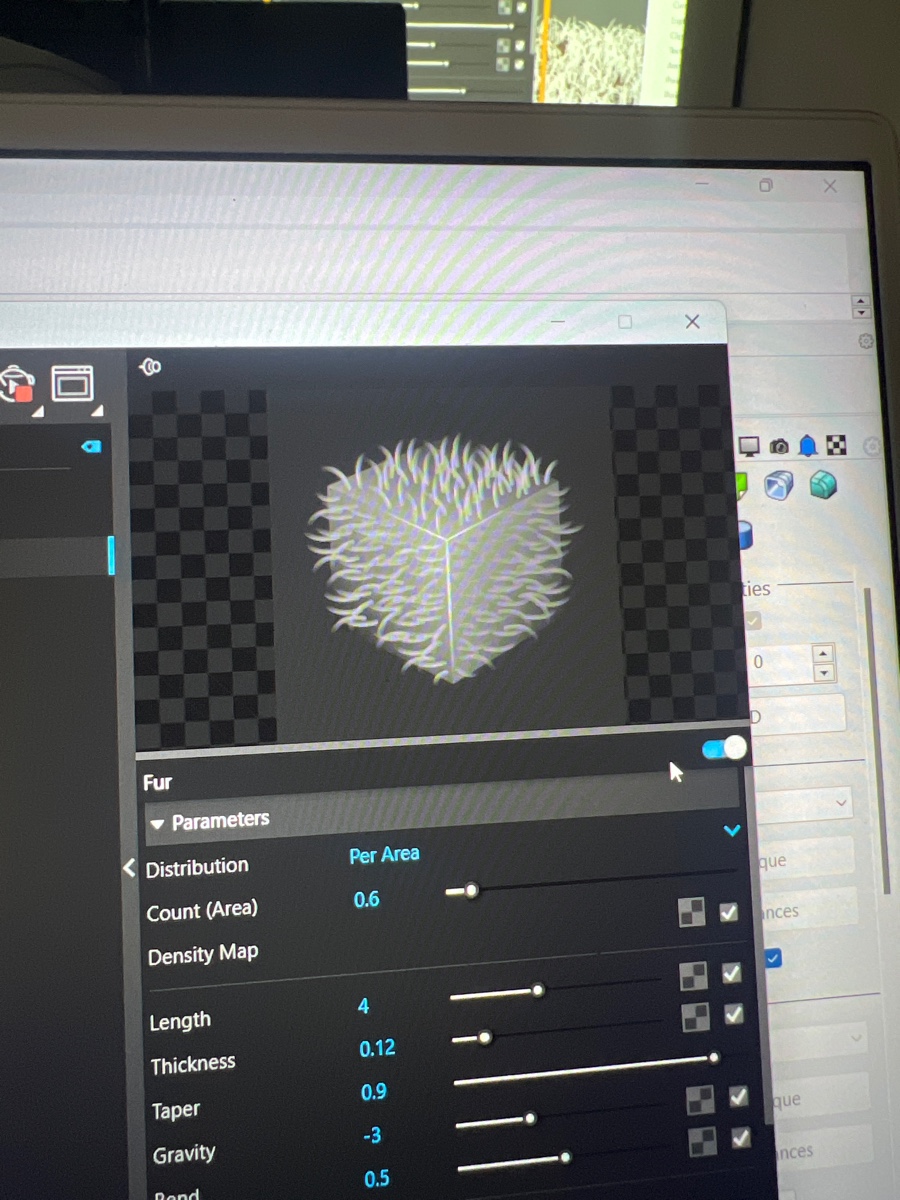Image resolution: width=900 pixels, height=1200 pixels.
Task: Uncheck the Count (Area) checkbox
Action: pos(729,912)
